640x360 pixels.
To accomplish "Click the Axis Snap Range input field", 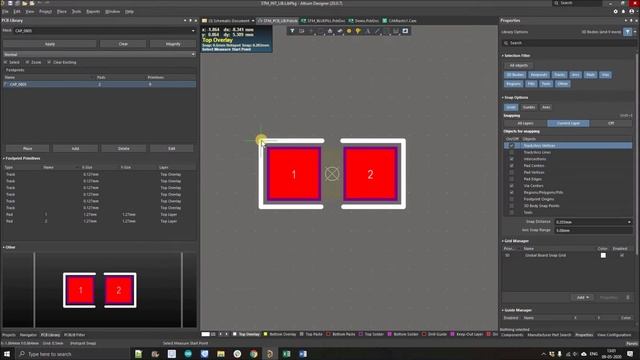I will click(x=593, y=231).
